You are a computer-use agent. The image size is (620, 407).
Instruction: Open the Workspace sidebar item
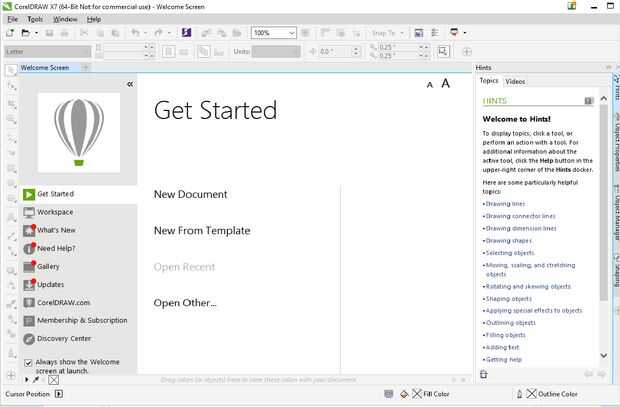click(x=78, y=212)
